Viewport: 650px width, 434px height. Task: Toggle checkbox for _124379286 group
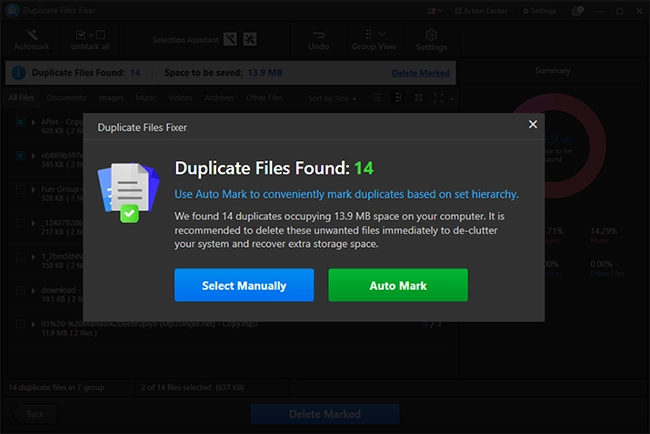click(20, 223)
